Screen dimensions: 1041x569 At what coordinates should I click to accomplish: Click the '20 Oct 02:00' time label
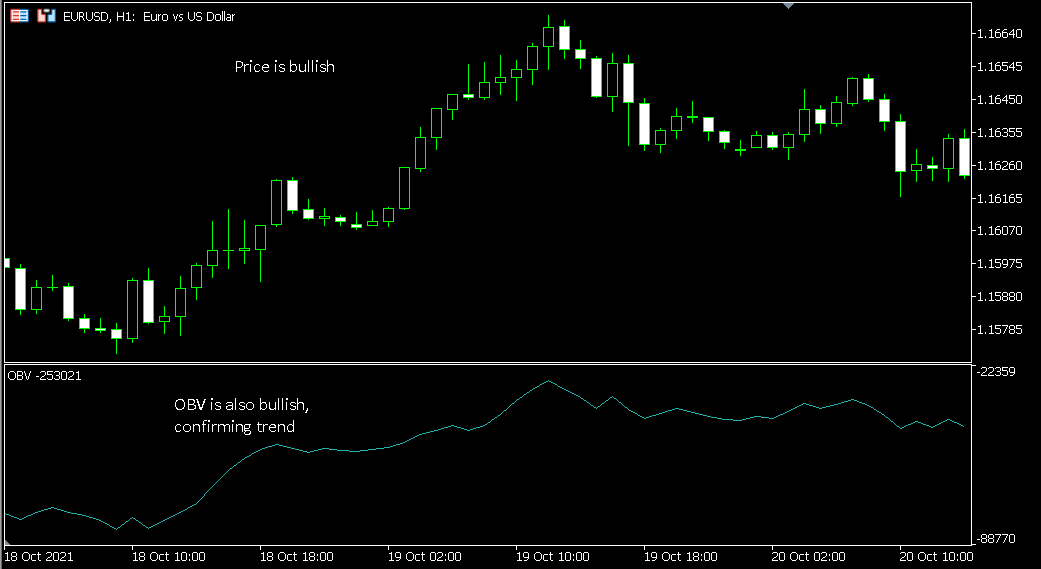tap(809, 556)
